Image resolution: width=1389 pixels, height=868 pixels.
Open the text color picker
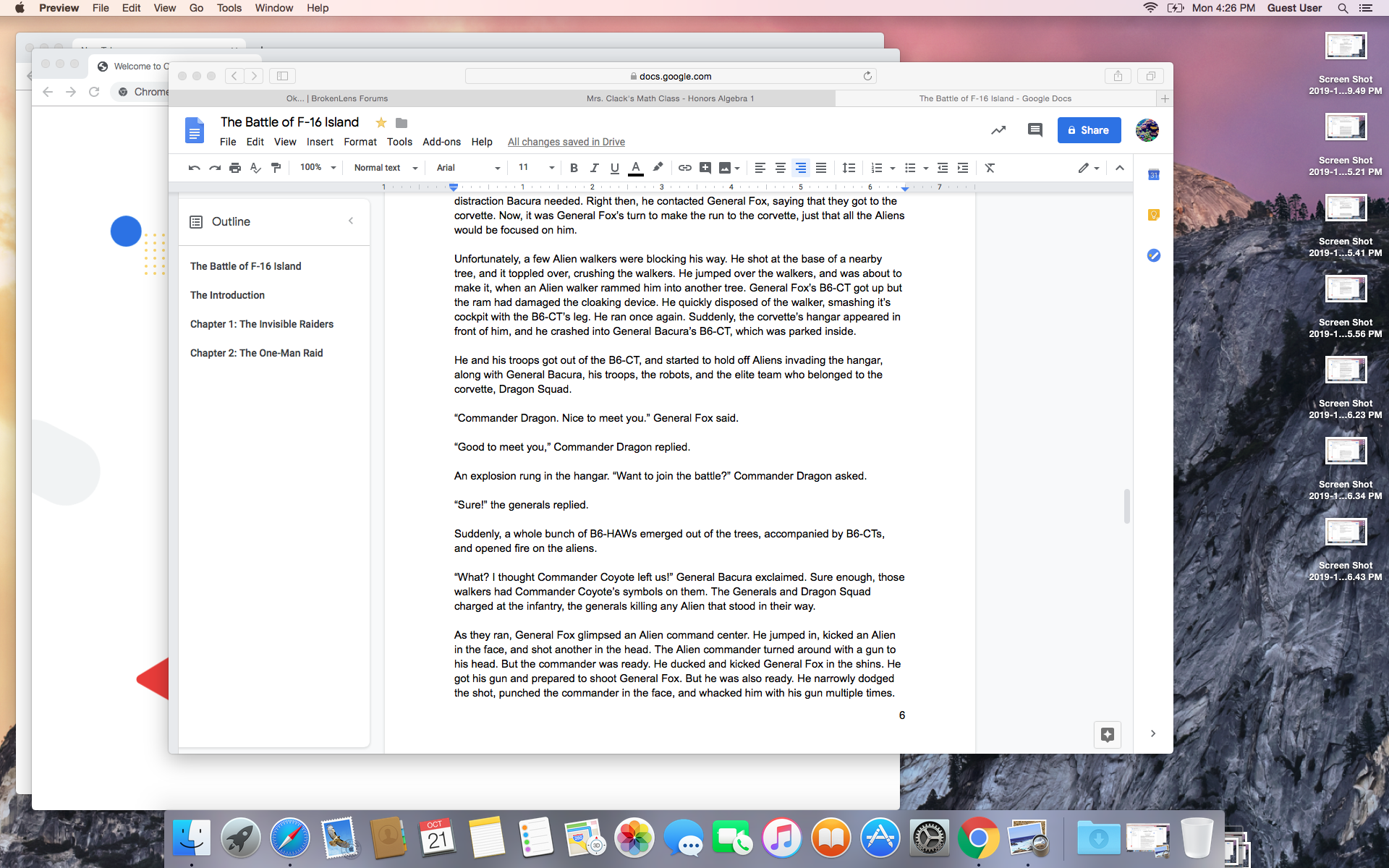(636, 168)
